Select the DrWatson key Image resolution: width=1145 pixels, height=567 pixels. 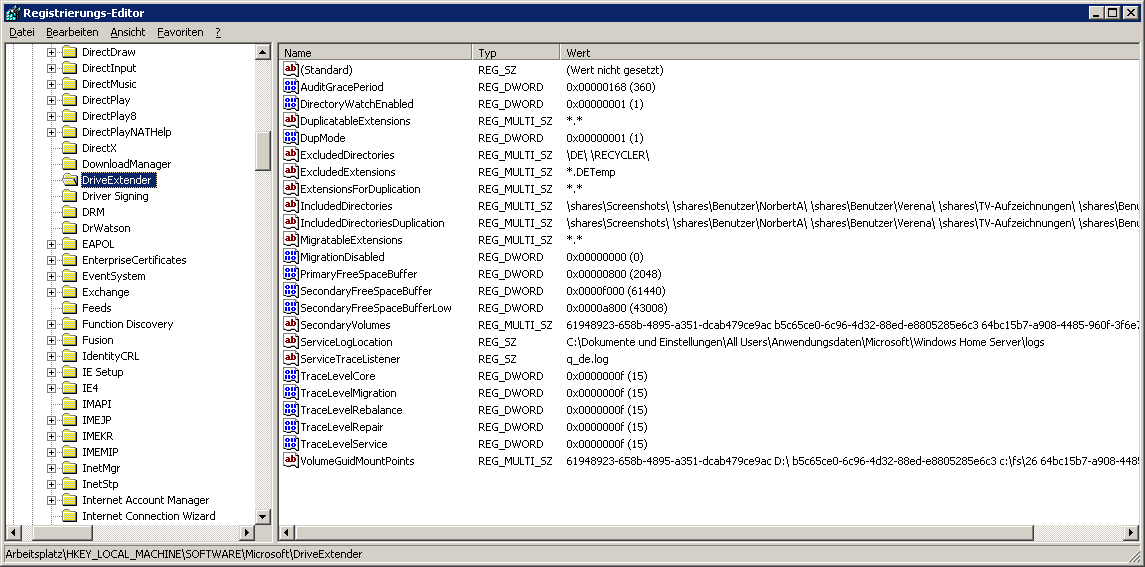point(106,228)
